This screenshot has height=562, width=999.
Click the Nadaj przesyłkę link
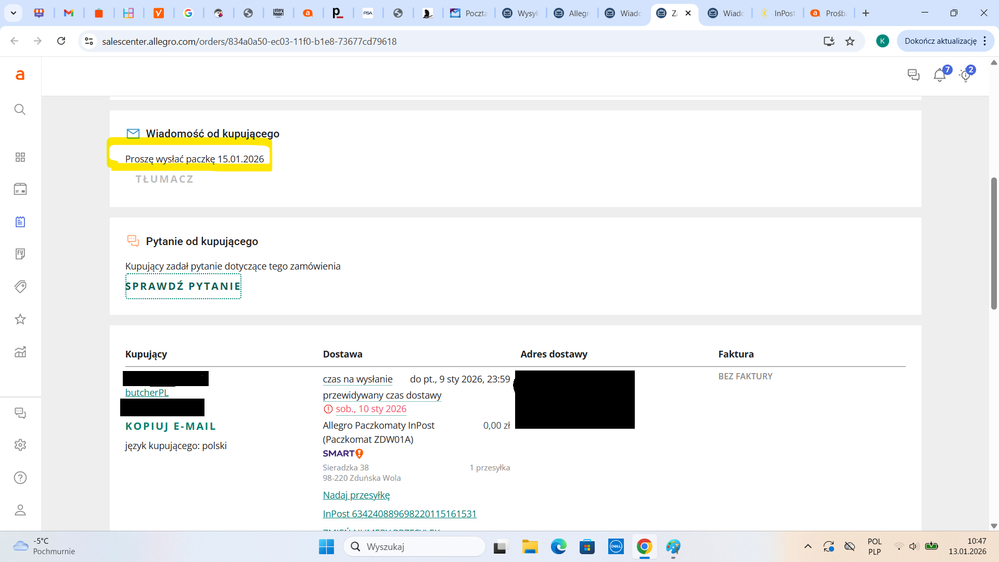pos(356,495)
